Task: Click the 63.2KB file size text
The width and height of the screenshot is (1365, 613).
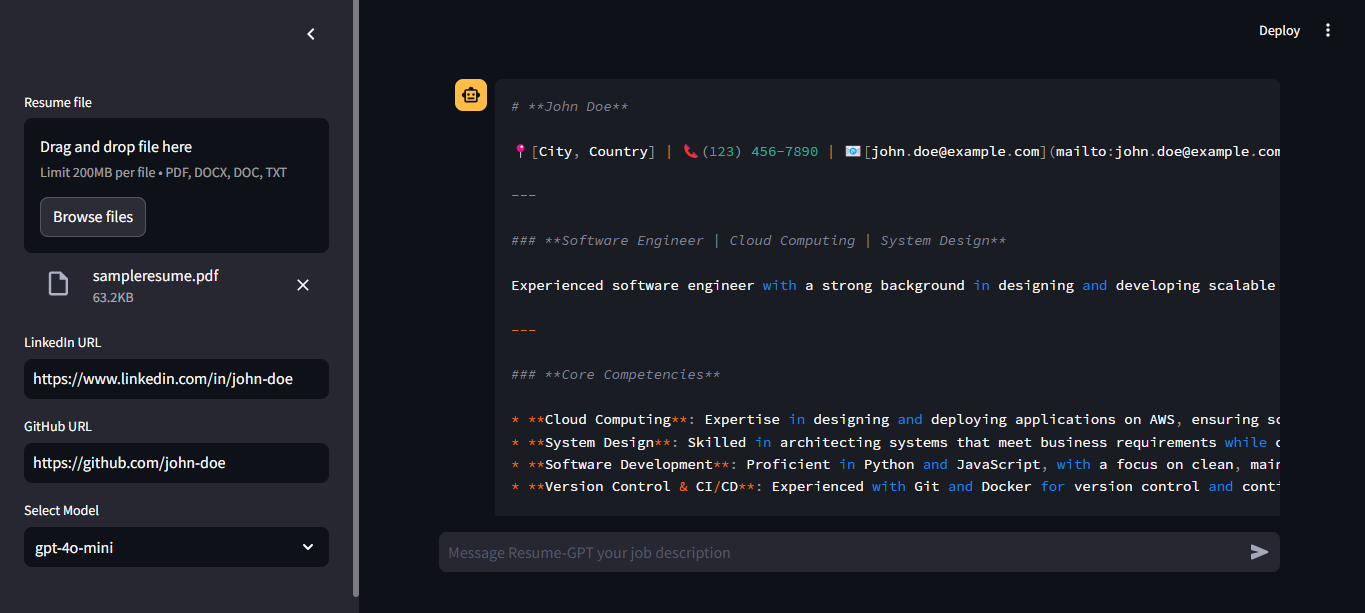Action: tap(114, 297)
